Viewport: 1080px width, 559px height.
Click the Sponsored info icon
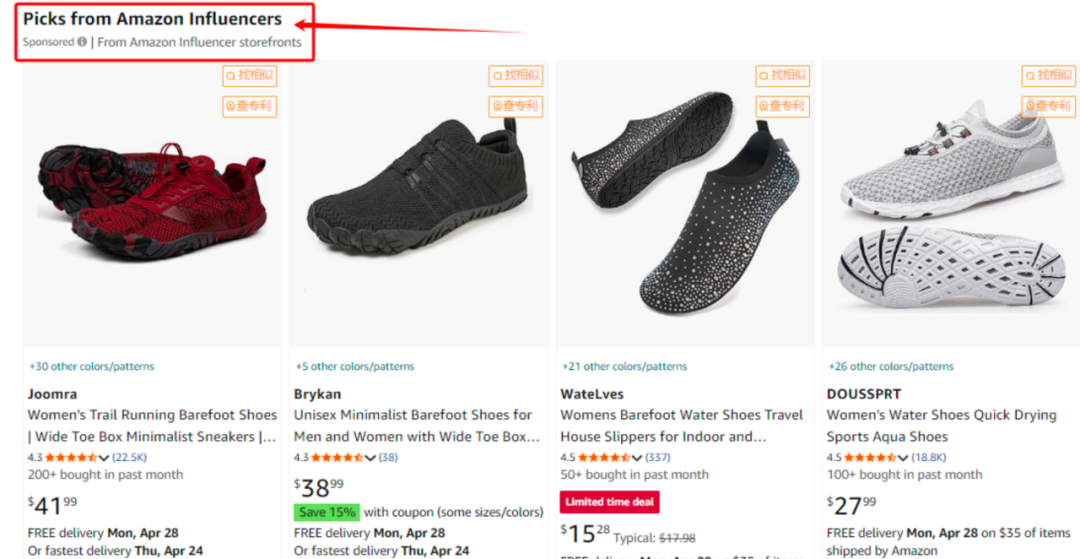pos(82,42)
